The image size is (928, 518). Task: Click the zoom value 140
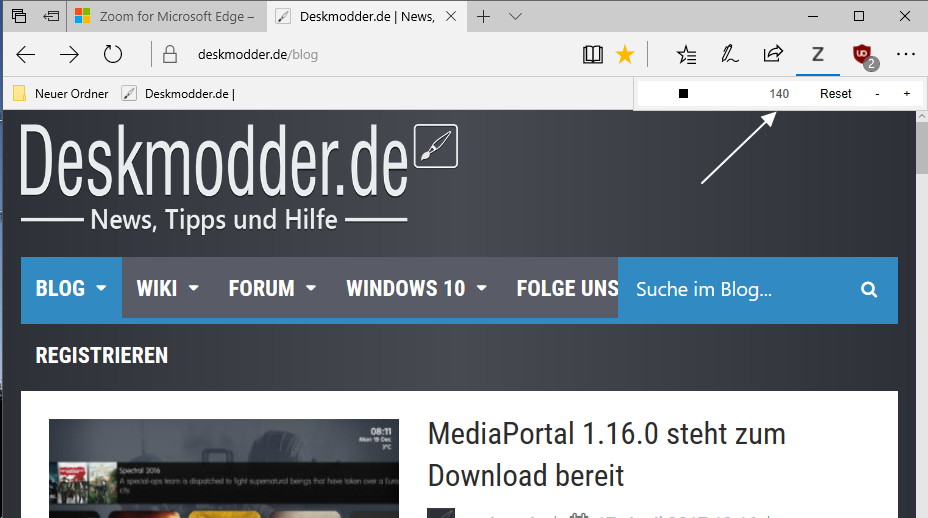(x=779, y=94)
